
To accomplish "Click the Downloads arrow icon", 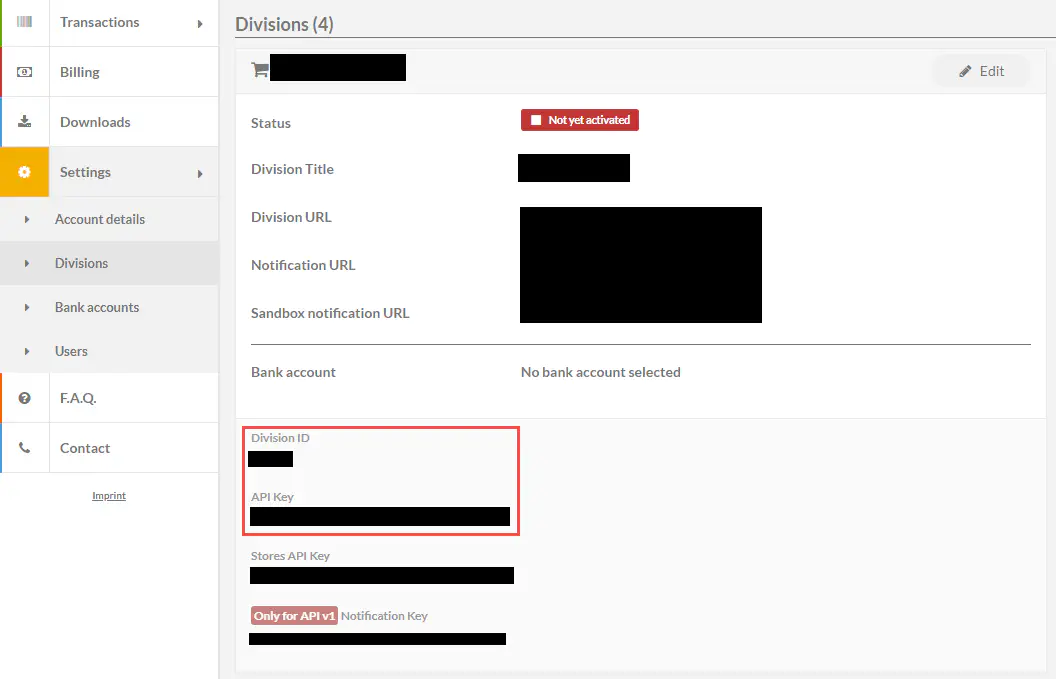I will coord(24,122).
